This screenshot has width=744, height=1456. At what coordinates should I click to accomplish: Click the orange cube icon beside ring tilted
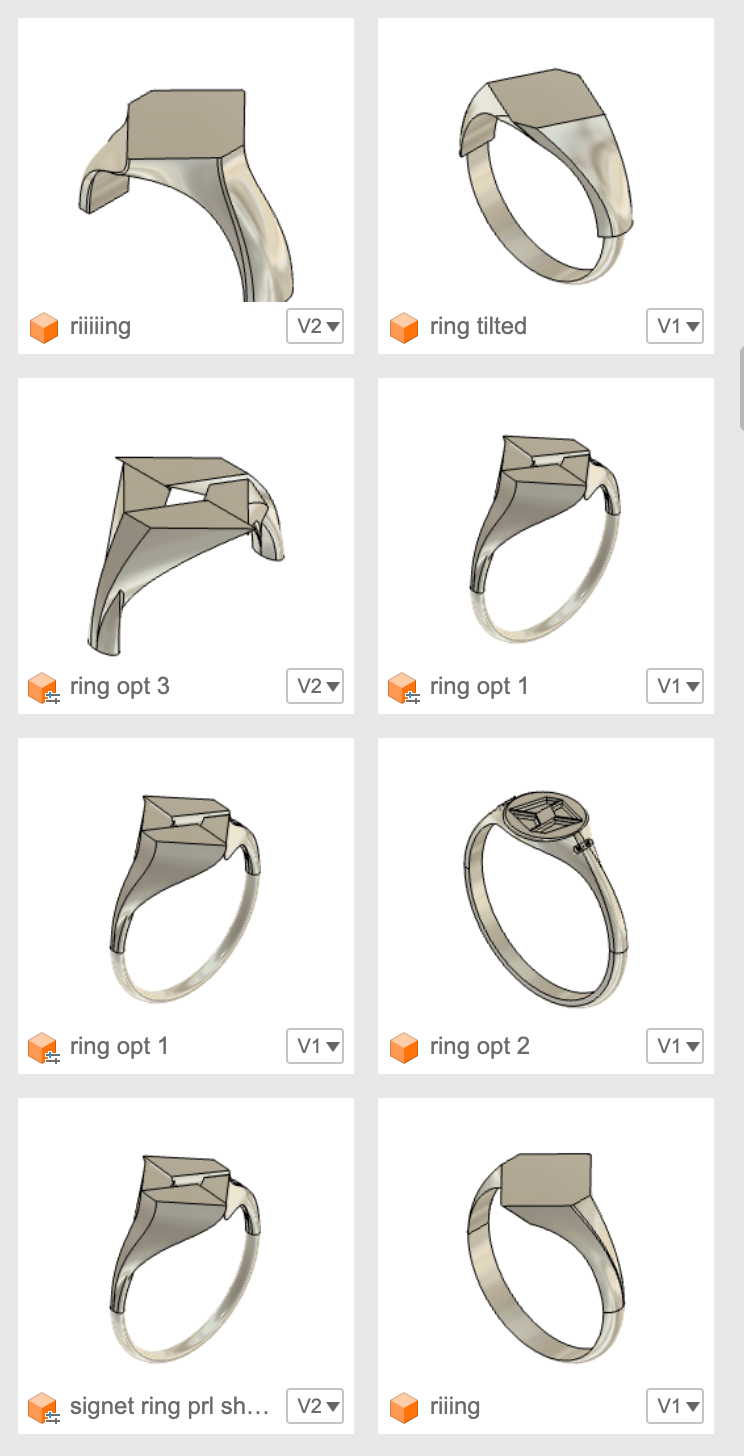[404, 327]
